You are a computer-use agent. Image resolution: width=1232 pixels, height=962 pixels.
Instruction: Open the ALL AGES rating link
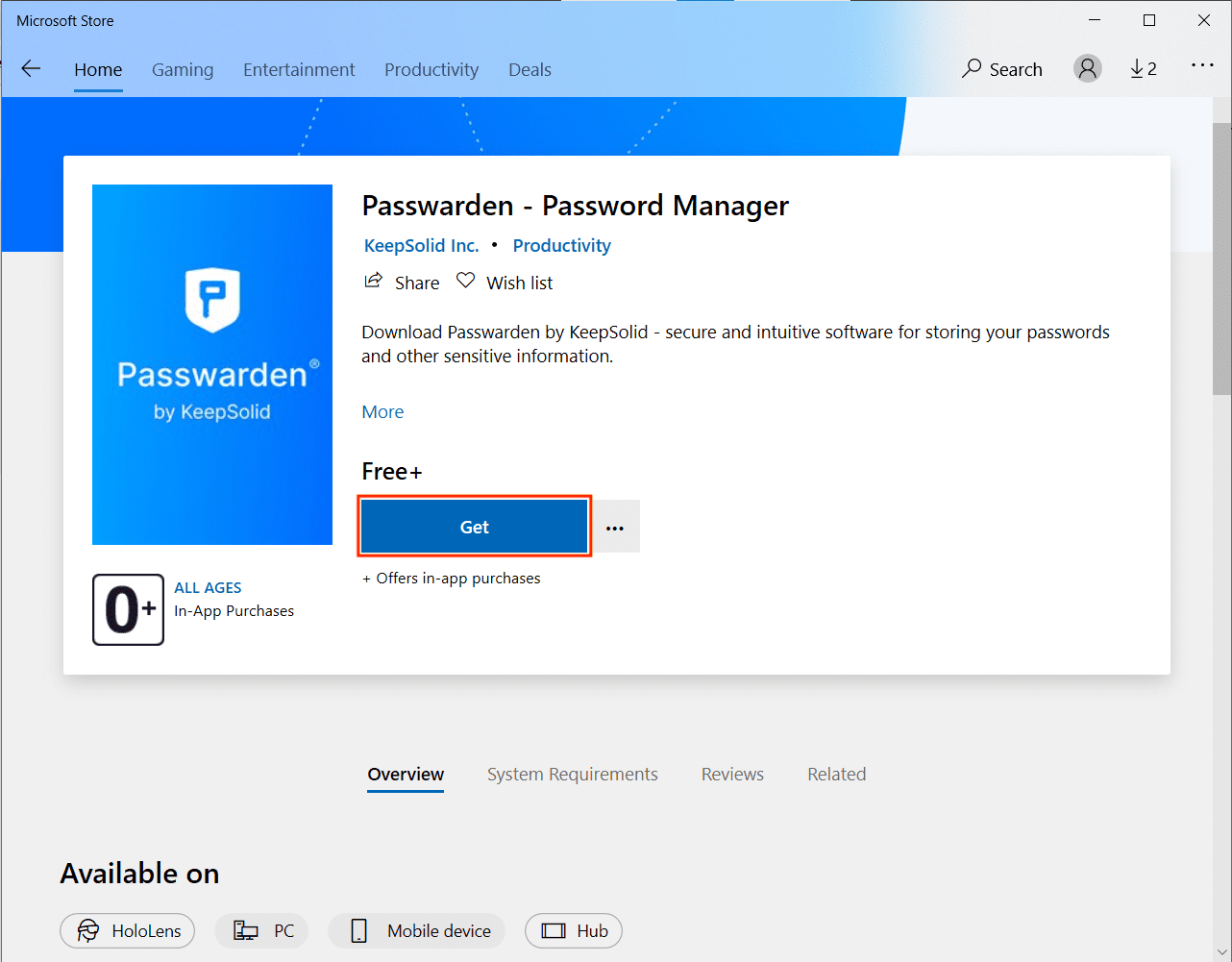coord(208,588)
